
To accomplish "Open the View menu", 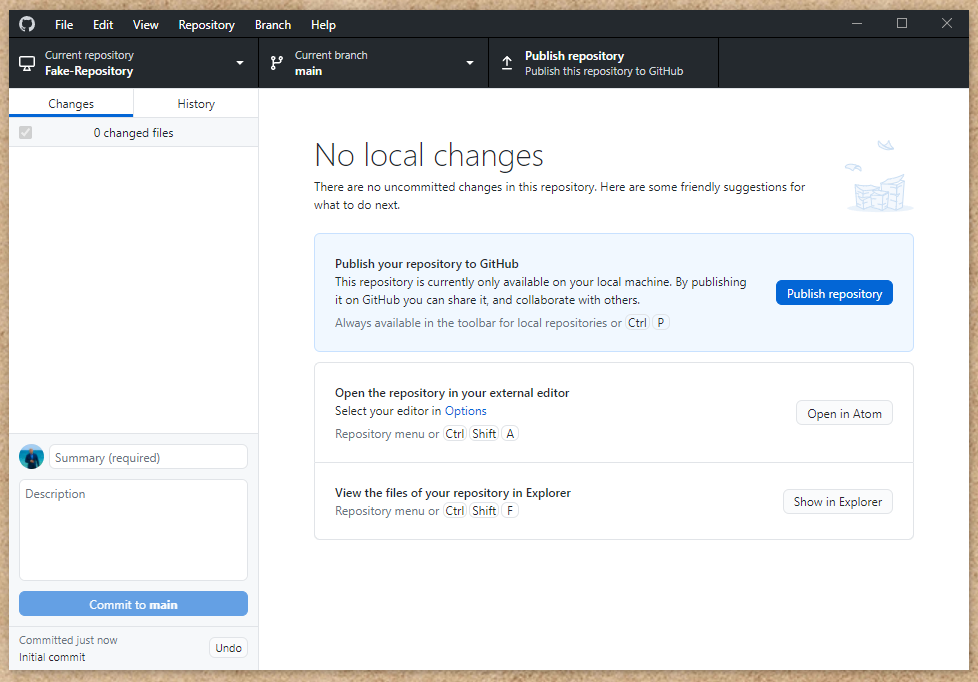I will [145, 25].
